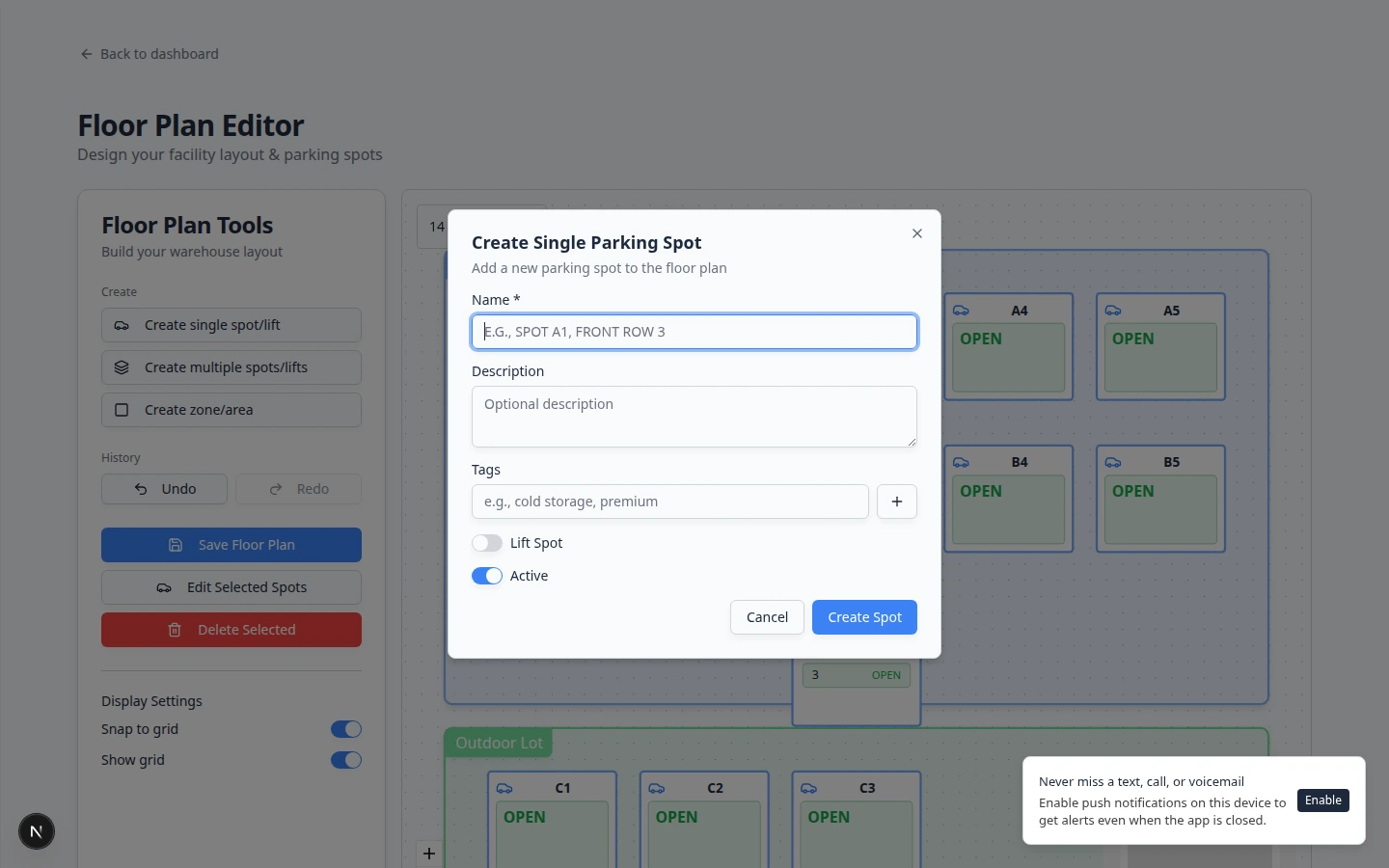
Task: Click Delete Selected button
Action: (231, 630)
